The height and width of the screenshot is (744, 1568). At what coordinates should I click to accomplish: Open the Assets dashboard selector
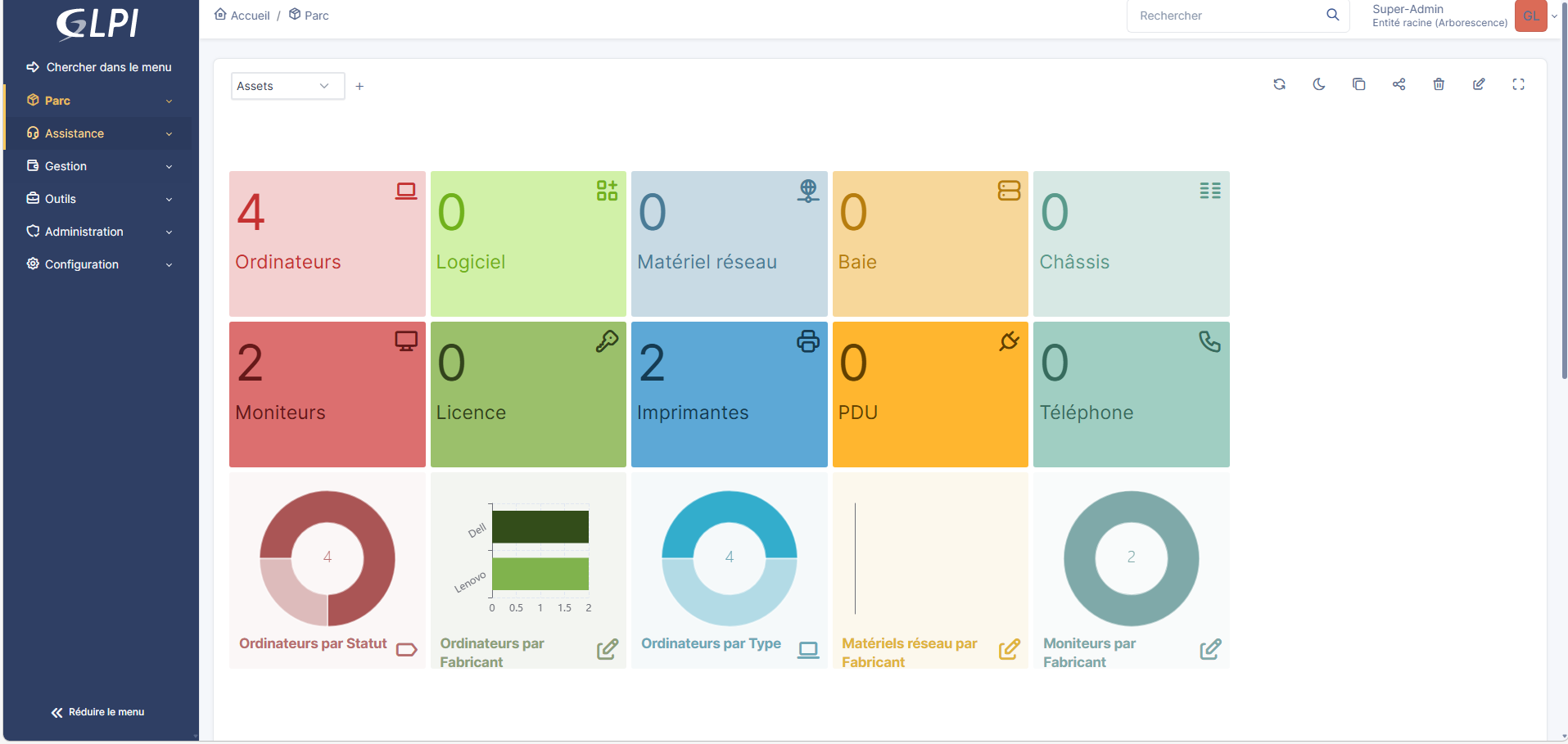coord(287,85)
